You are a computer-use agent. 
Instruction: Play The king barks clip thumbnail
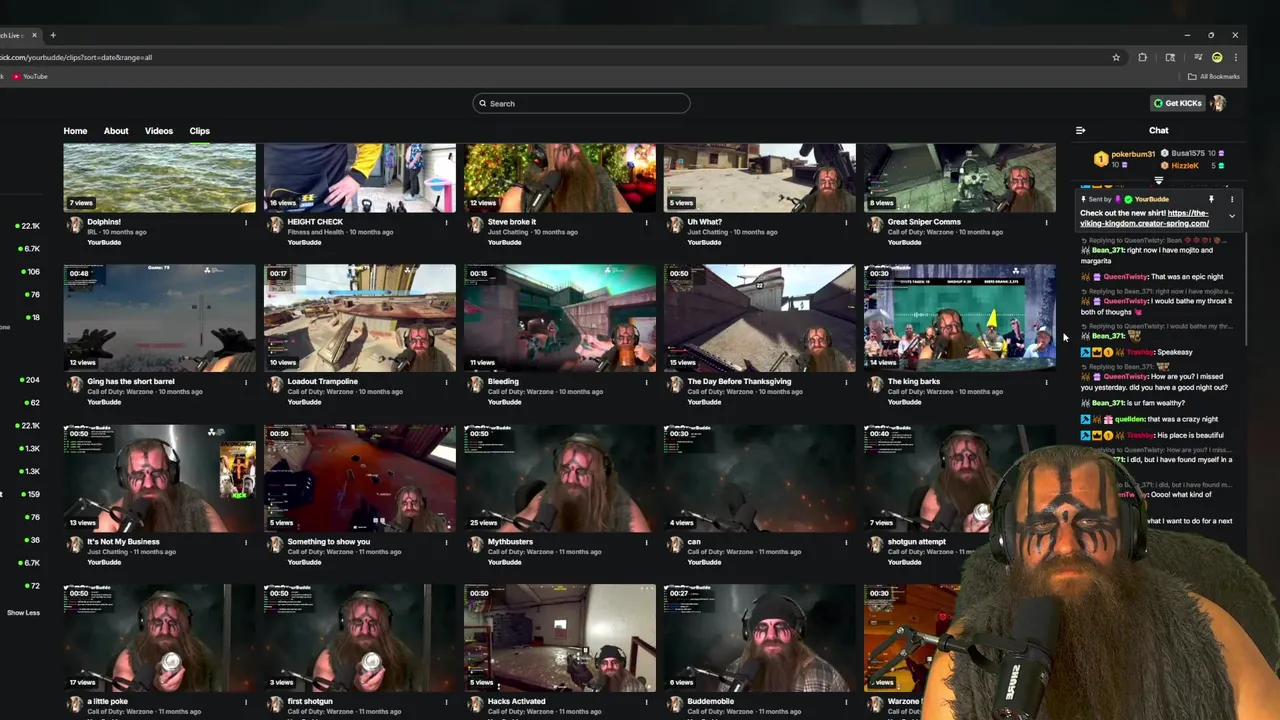(x=960, y=318)
